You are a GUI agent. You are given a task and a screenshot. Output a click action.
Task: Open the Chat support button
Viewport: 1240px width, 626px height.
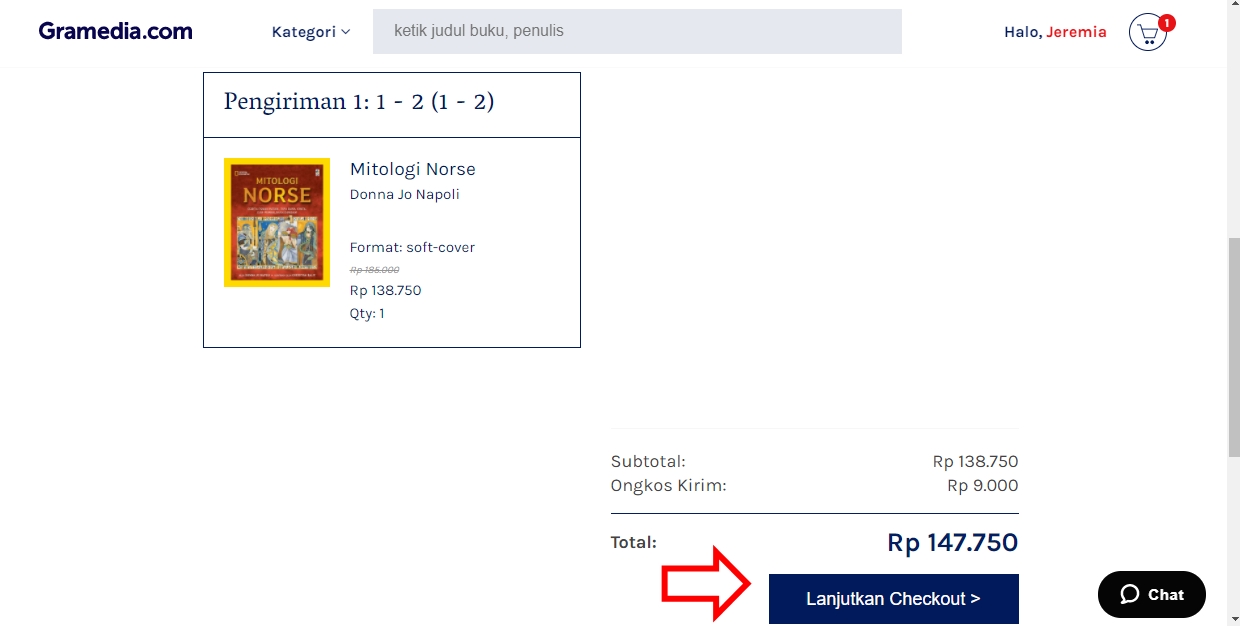[x=1152, y=594]
